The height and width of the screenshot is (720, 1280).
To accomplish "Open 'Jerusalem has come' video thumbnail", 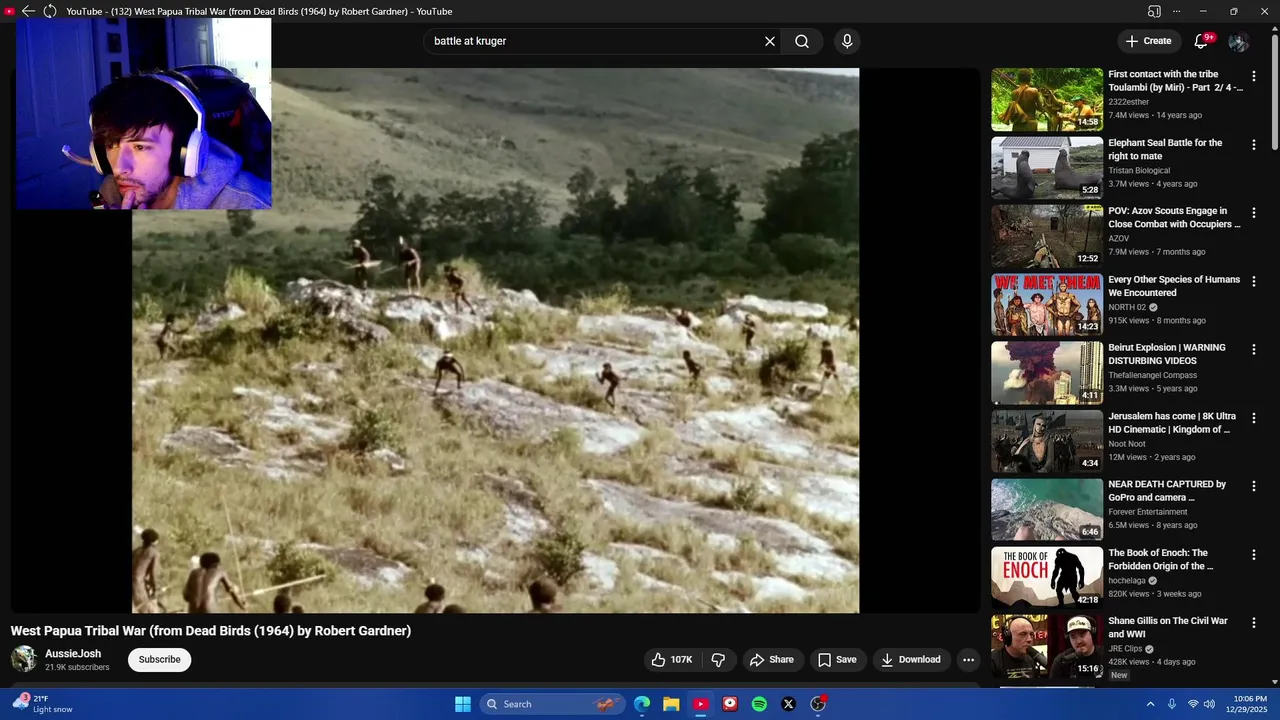I will click(1047, 441).
